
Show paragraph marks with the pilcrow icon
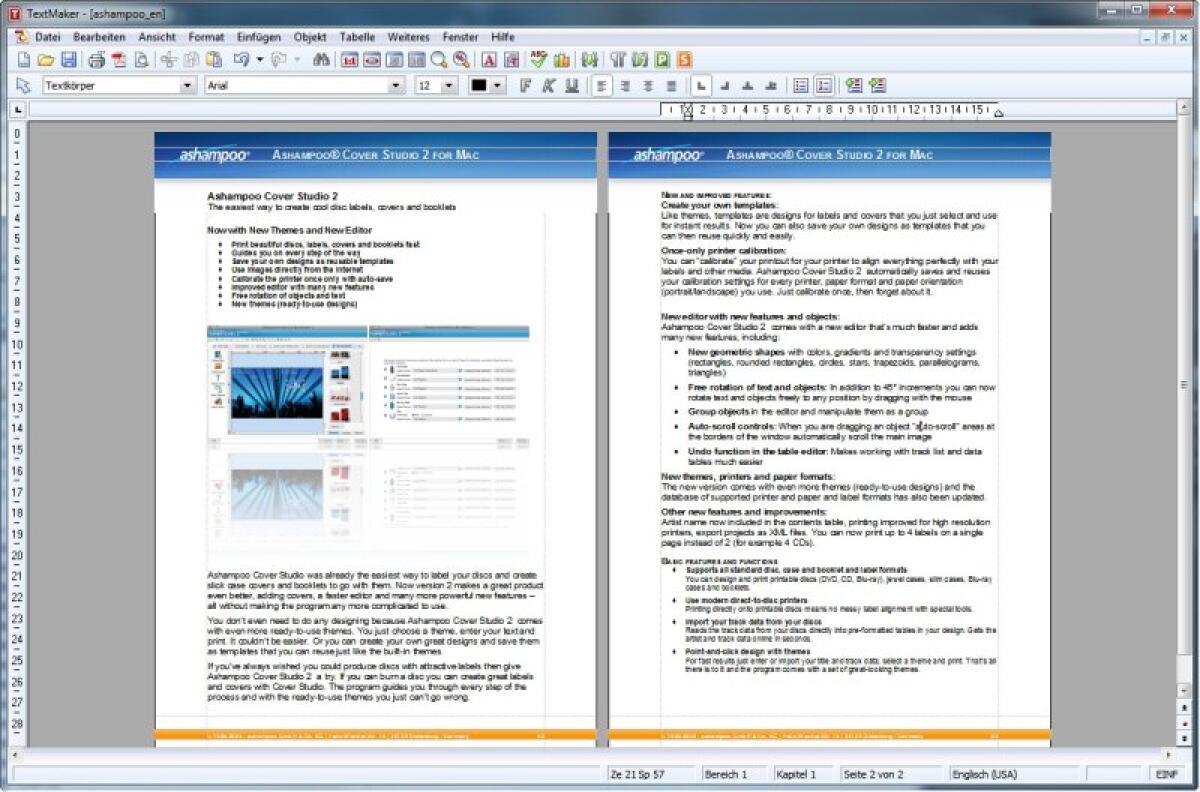click(x=616, y=59)
